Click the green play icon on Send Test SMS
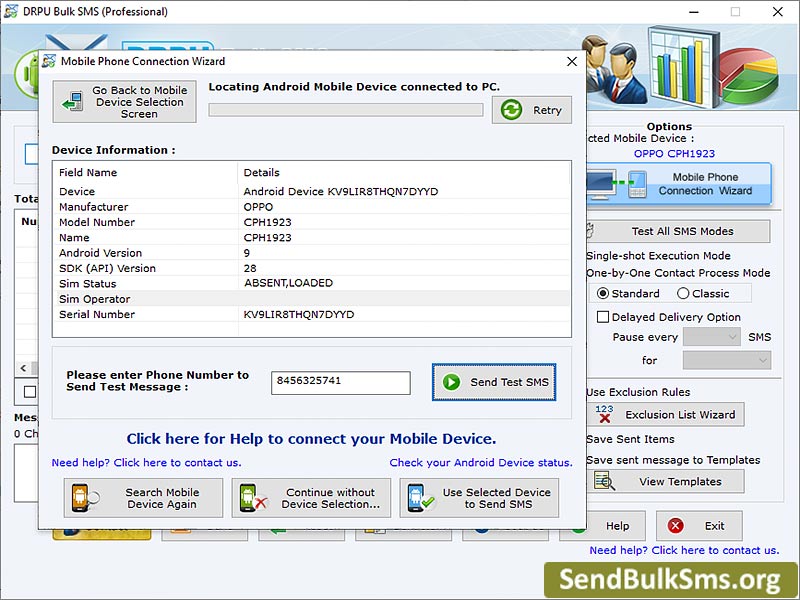Viewport: 800px width, 600px height. tap(452, 382)
